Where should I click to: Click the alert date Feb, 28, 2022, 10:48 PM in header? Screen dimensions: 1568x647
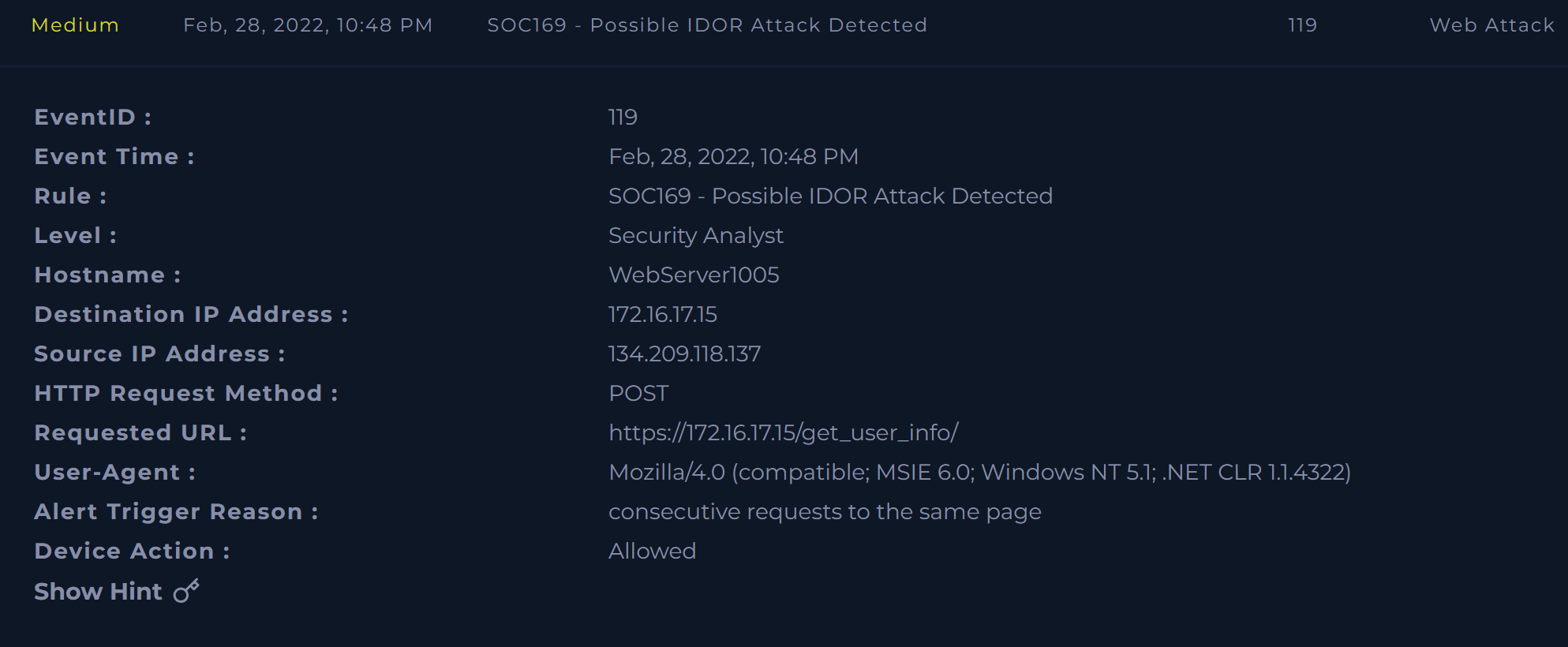click(308, 25)
